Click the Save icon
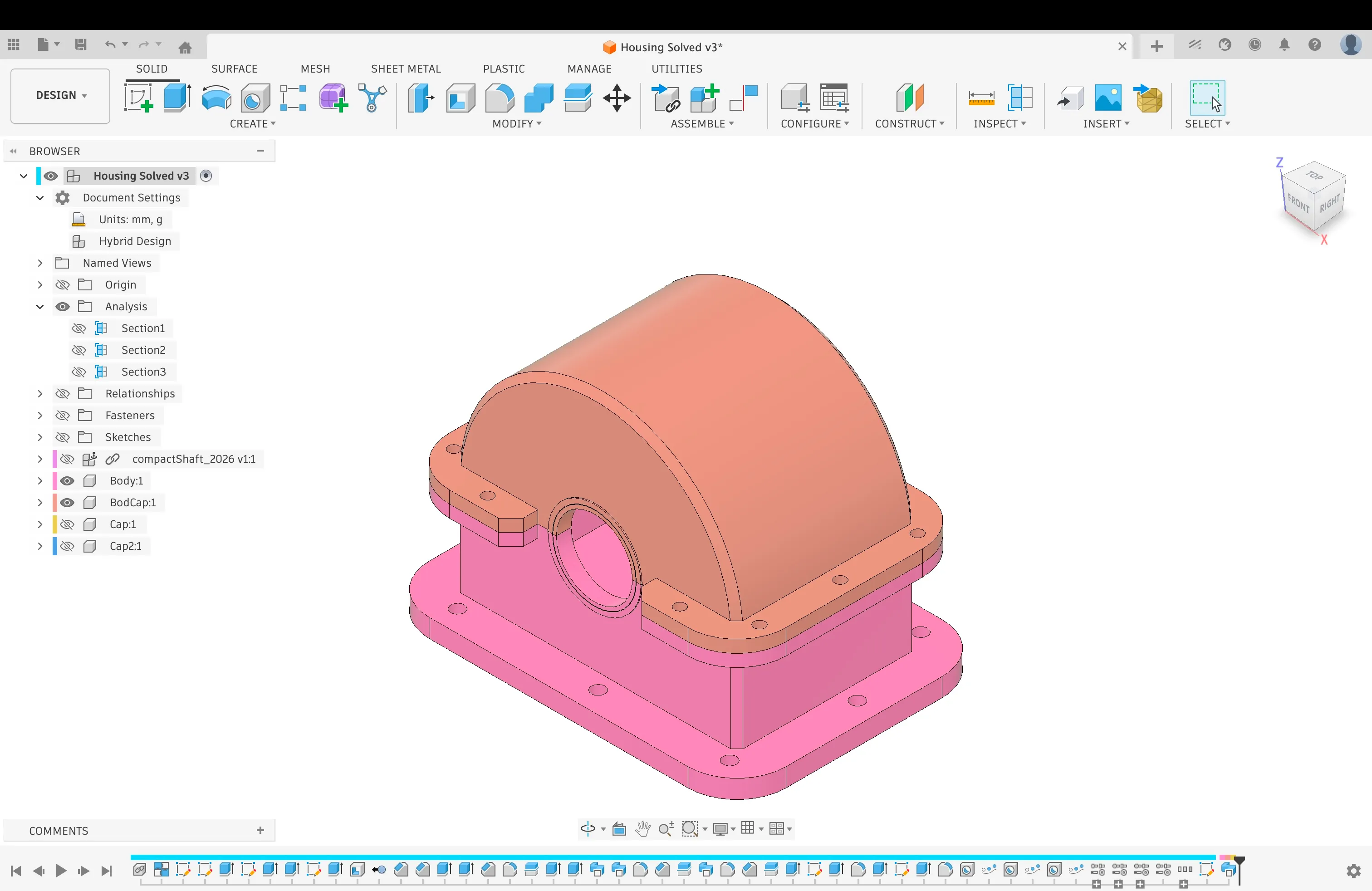This screenshot has width=1372, height=891. 81,44
